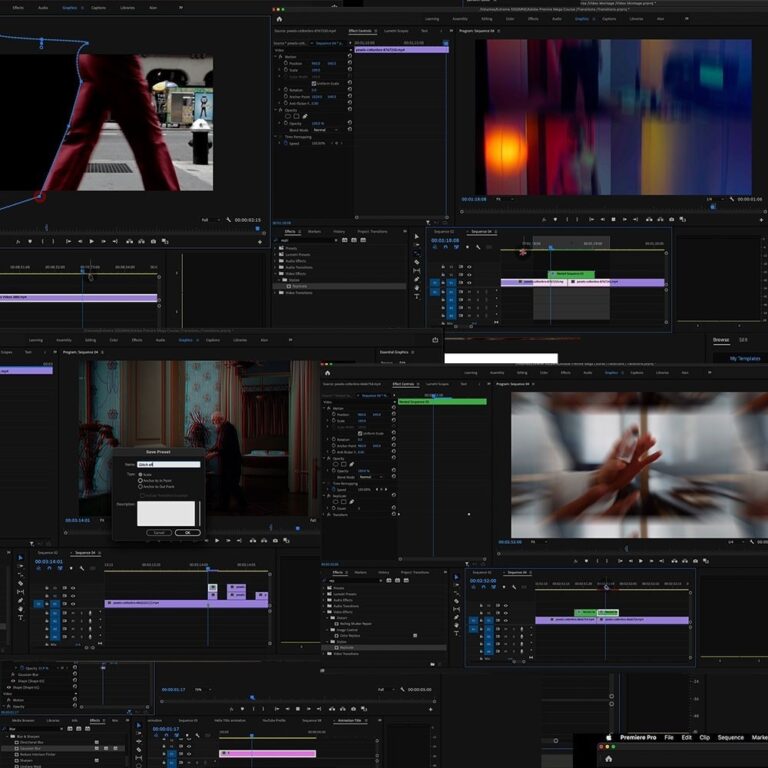Toggle Uniform Scale checkbox in hand-blur Effect Controls

[360, 433]
